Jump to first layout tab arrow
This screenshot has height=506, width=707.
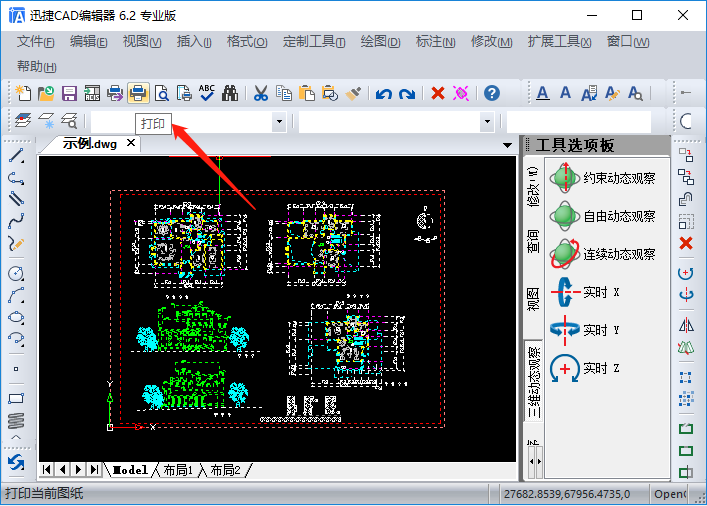click(46, 469)
